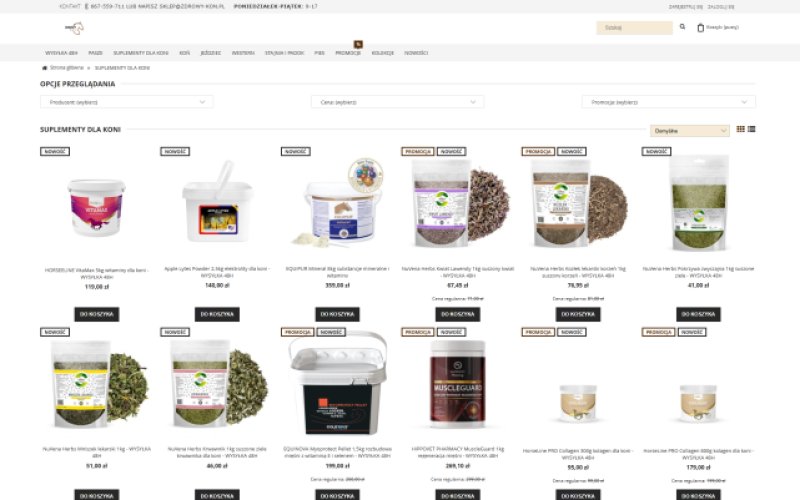This screenshot has height=500, width=800.
Task: Add Equipur Mineral to cart
Action: 337,314
